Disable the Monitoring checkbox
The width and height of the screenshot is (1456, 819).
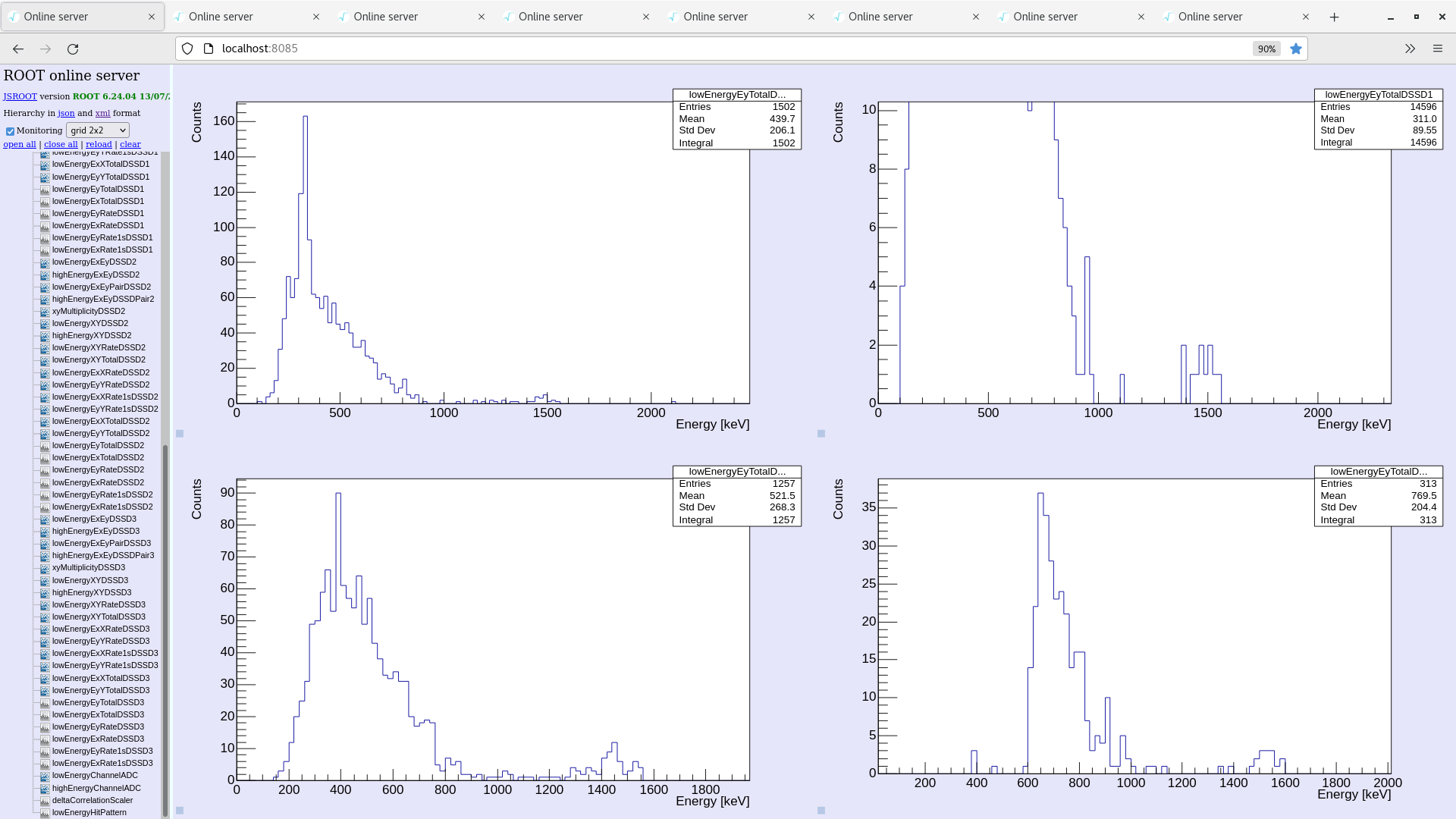(x=10, y=130)
